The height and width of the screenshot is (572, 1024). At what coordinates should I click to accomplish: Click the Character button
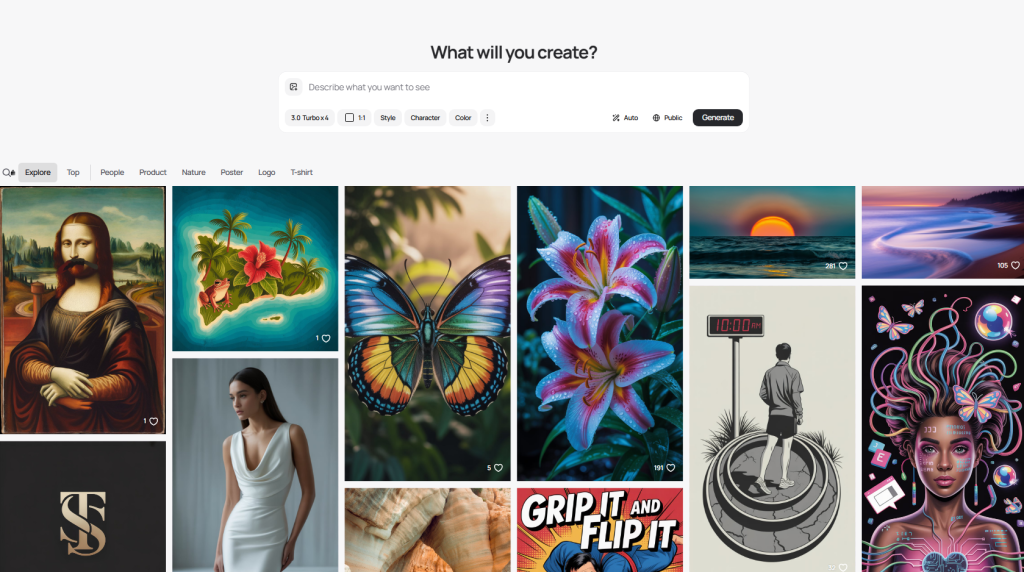[425, 118]
